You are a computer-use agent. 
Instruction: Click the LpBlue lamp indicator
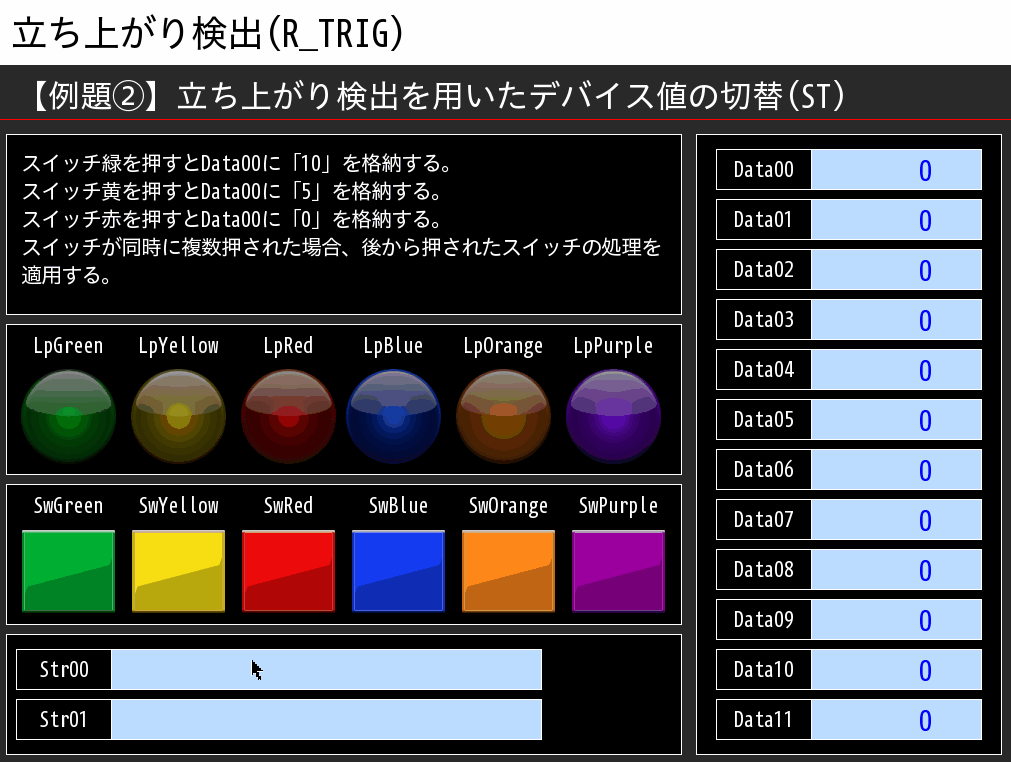click(x=393, y=416)
